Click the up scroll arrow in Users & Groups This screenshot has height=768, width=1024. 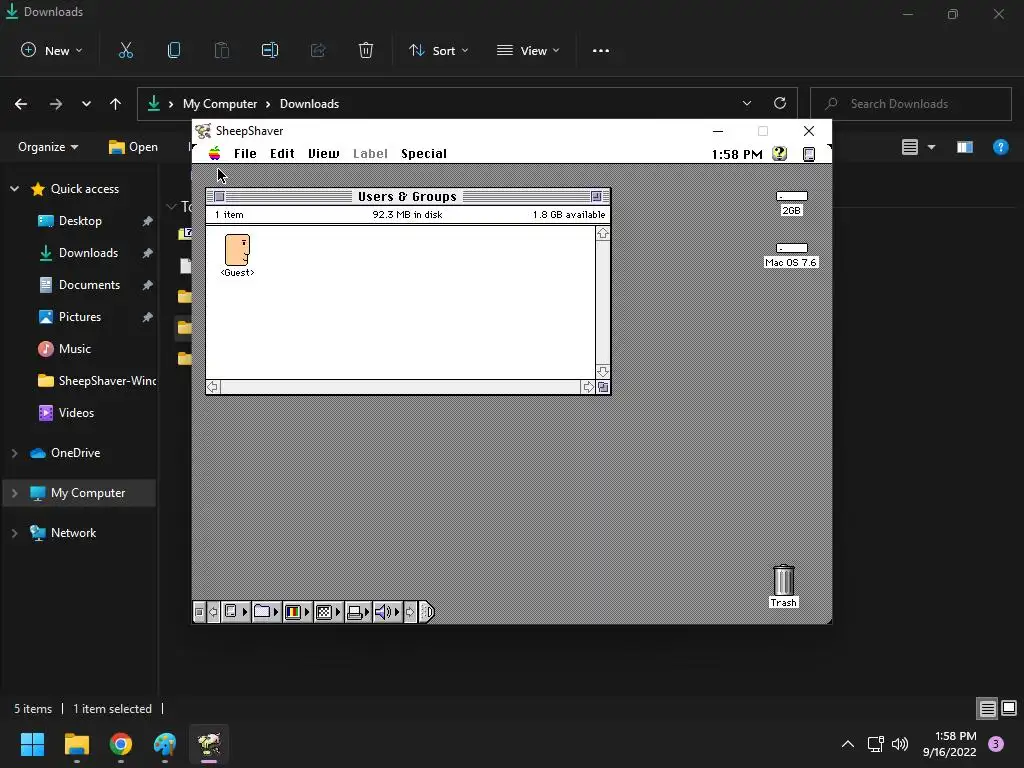pyautogui.click(x=603, y=233)
